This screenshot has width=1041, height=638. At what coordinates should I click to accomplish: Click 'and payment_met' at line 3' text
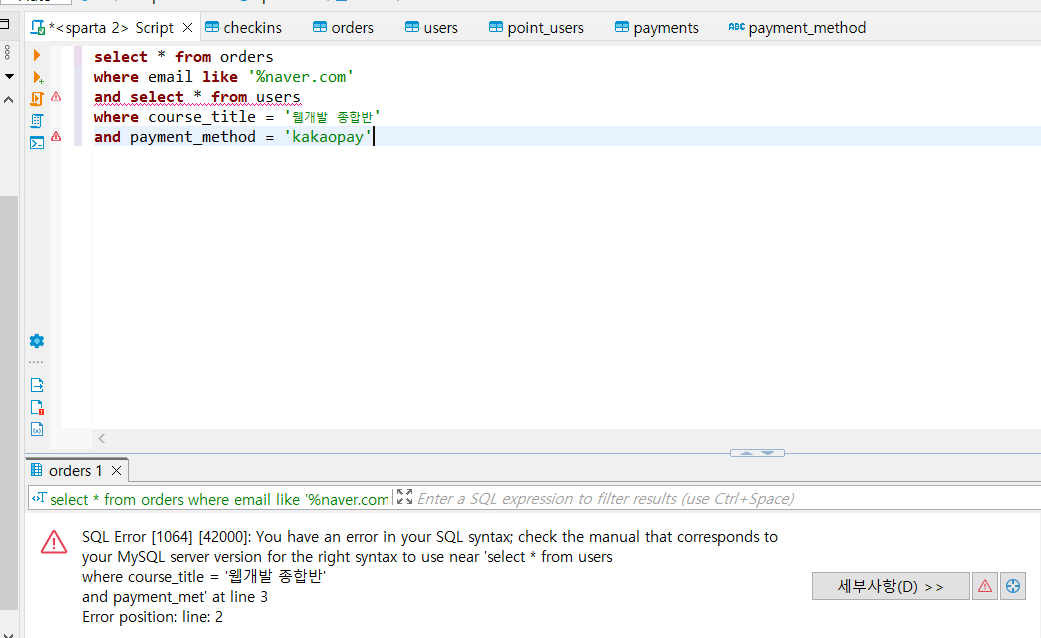coord(175,597)
